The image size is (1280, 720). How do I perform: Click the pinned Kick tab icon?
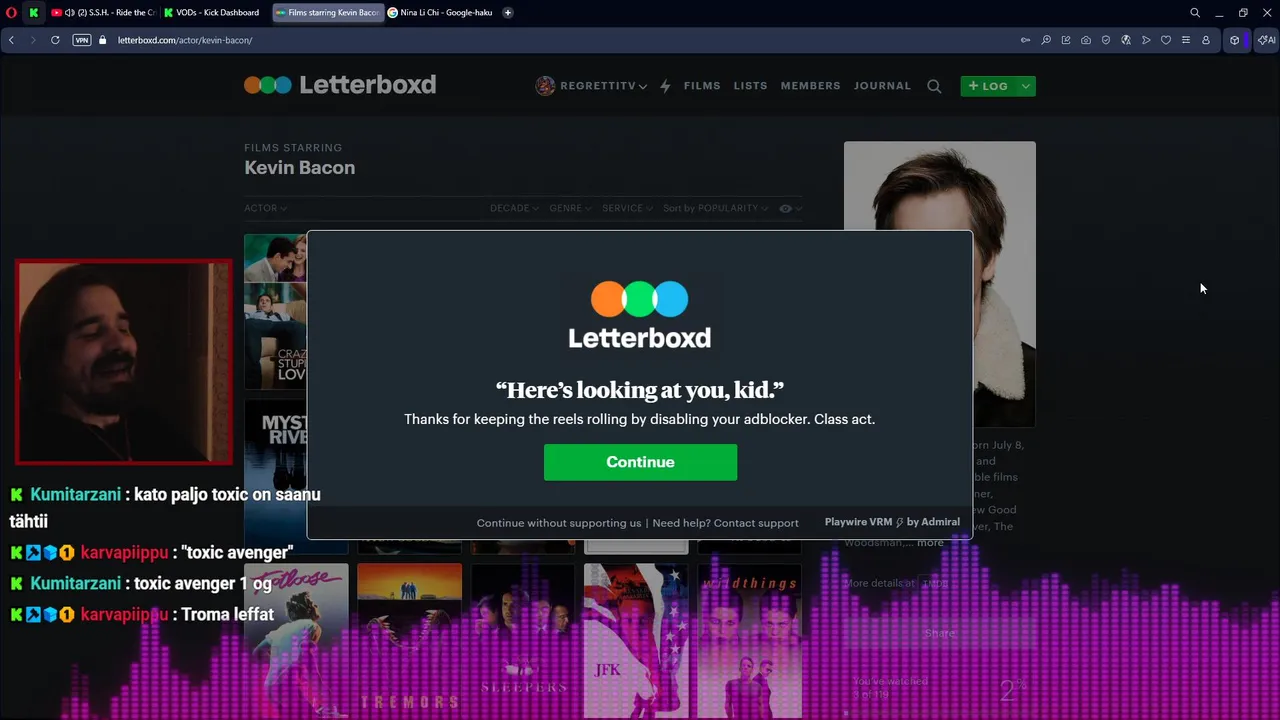(x=34, y=13)
